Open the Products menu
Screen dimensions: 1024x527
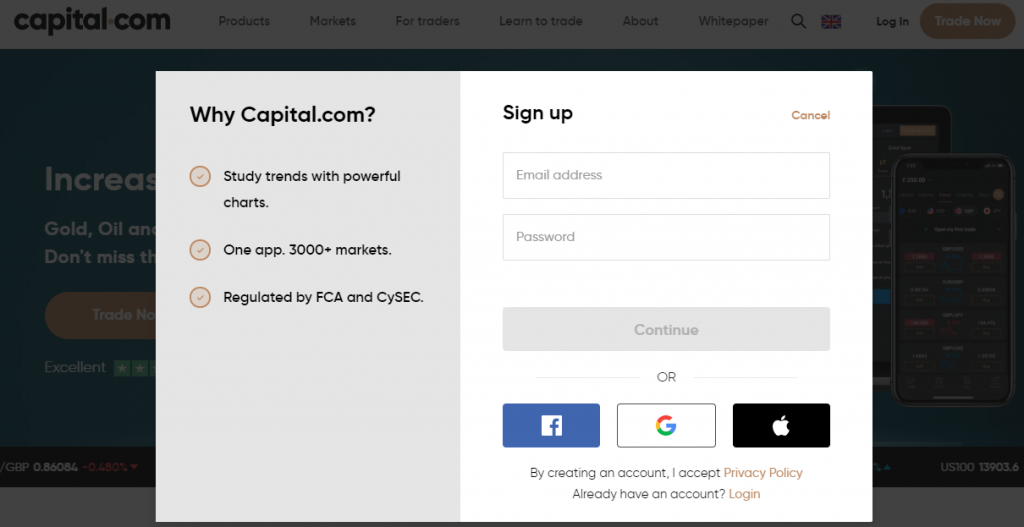(x=244, y=21)
